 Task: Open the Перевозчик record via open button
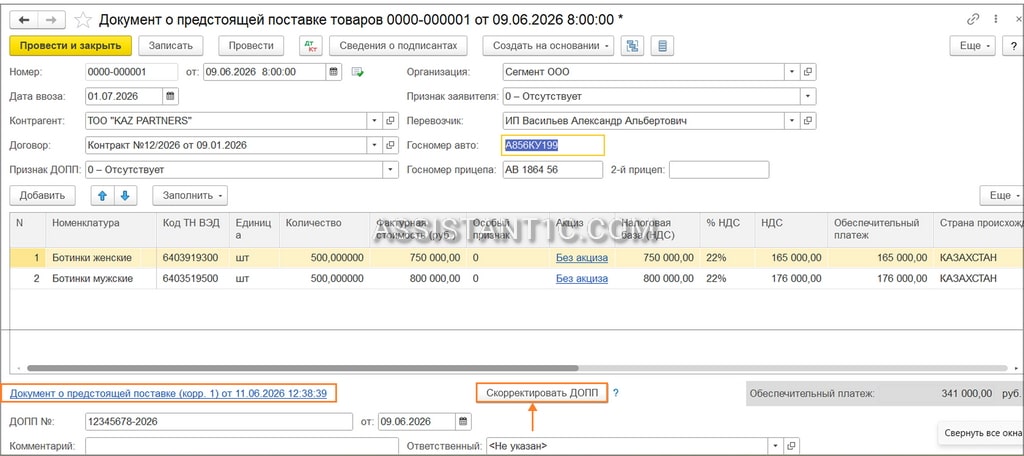[x=808, y=121]
